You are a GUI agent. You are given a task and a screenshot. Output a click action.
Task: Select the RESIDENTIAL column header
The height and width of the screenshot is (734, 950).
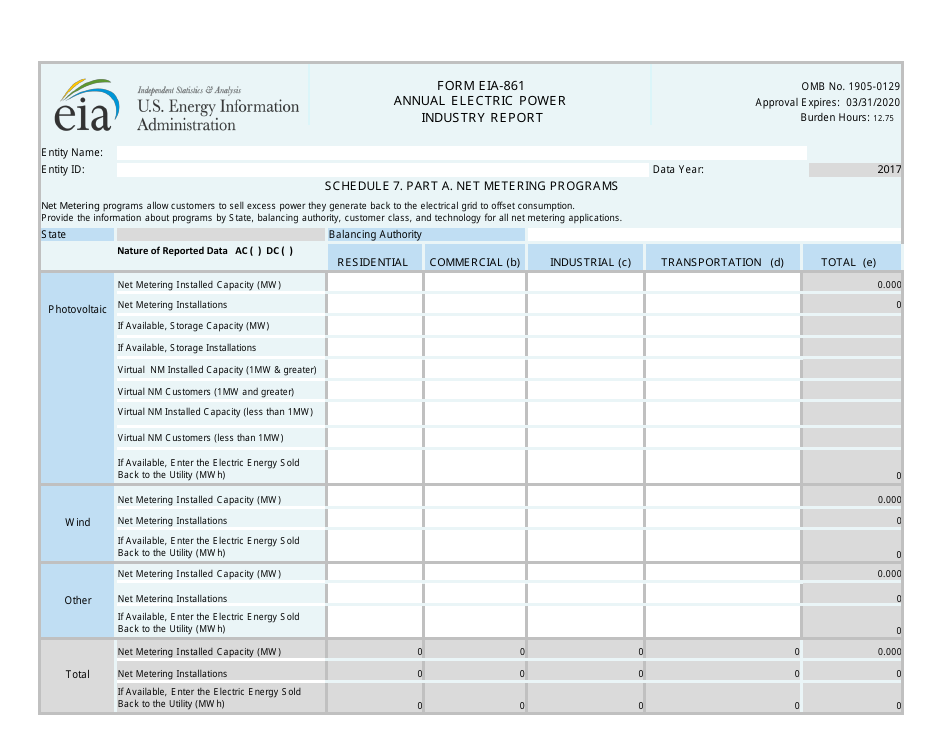[373, 262]
